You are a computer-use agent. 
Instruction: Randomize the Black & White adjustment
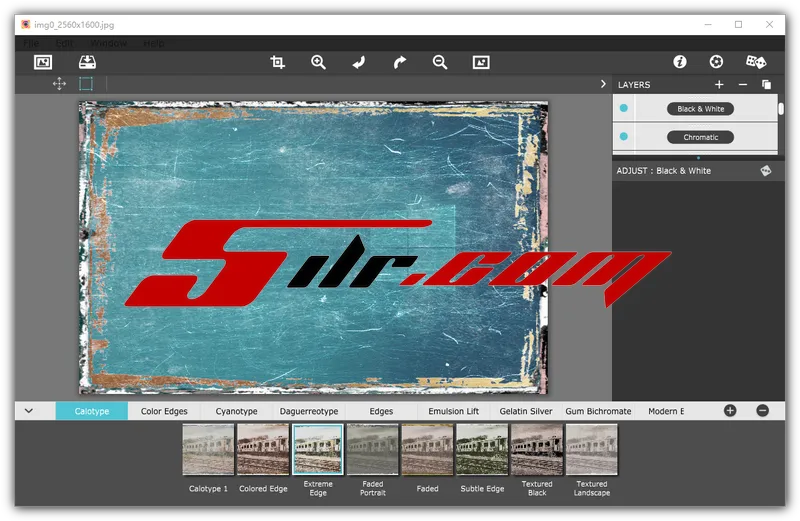(765, 170)
